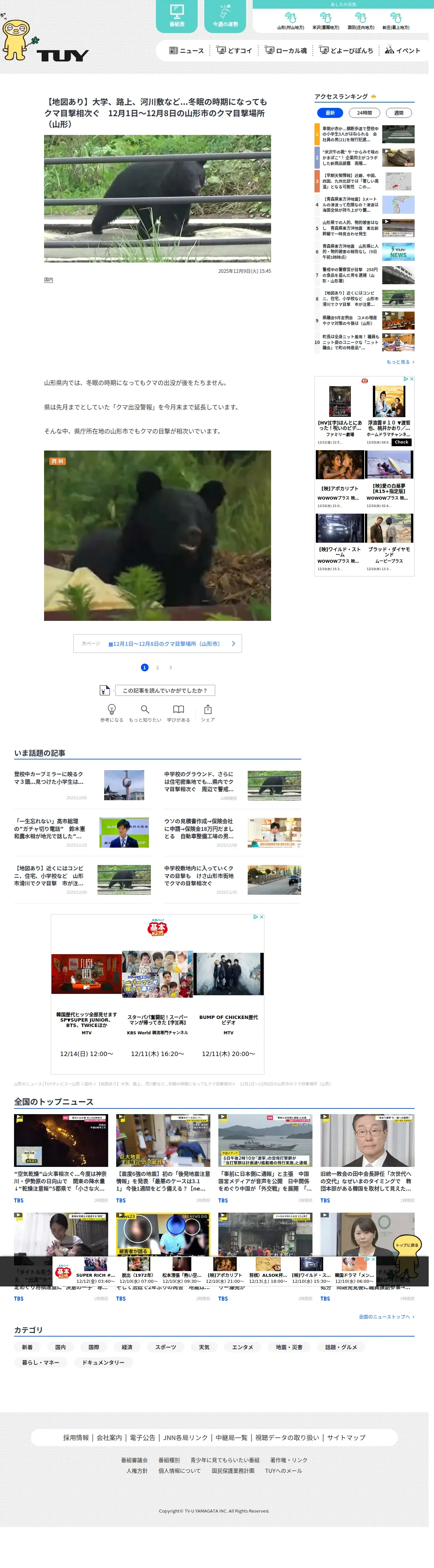Switch ranking to 週間 tab
434x1568 pixels.
pyautogui.click(x=399, y=113)
